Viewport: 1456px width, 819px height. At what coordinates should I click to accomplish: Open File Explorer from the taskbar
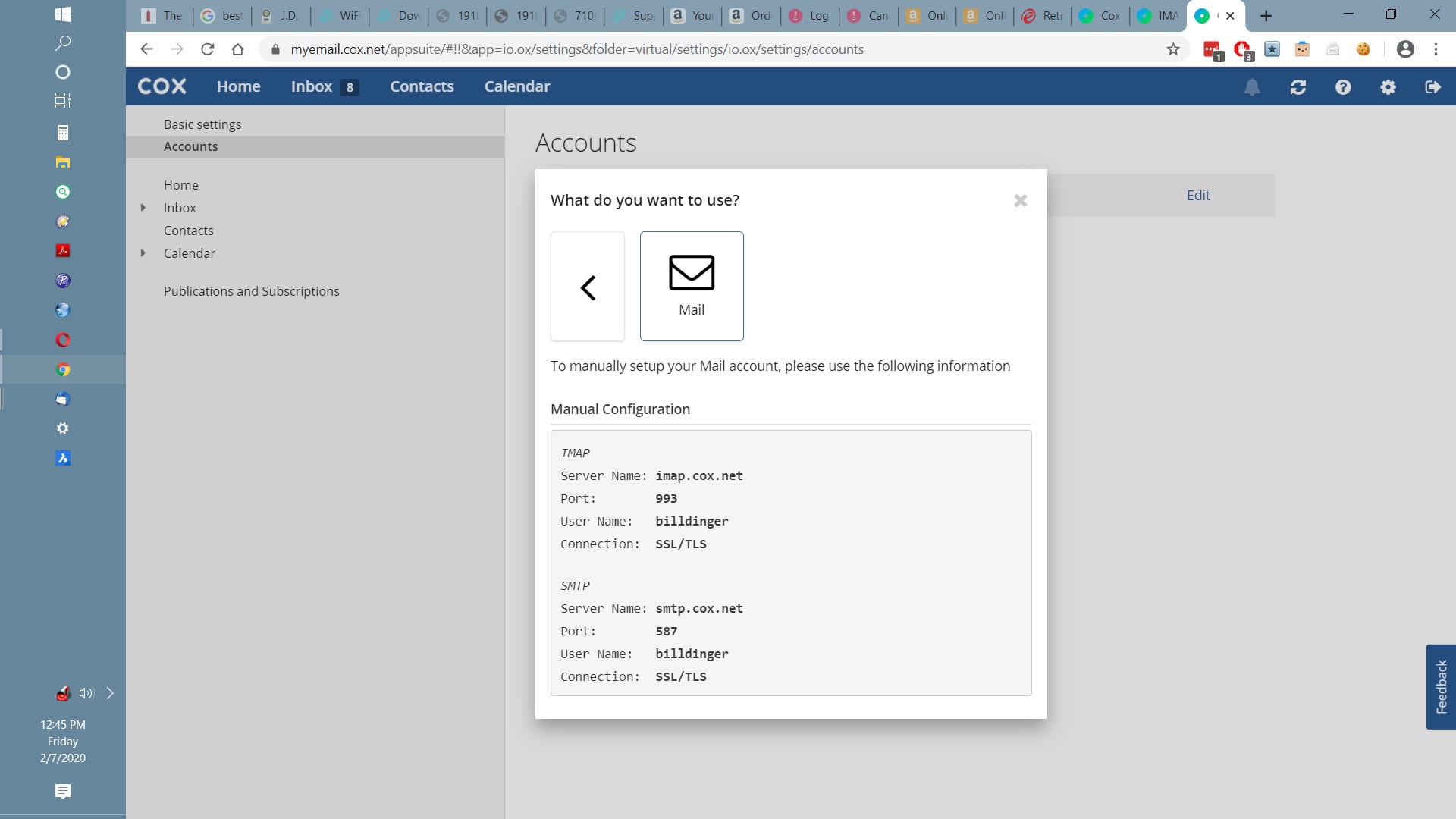(x=63, y=162)
